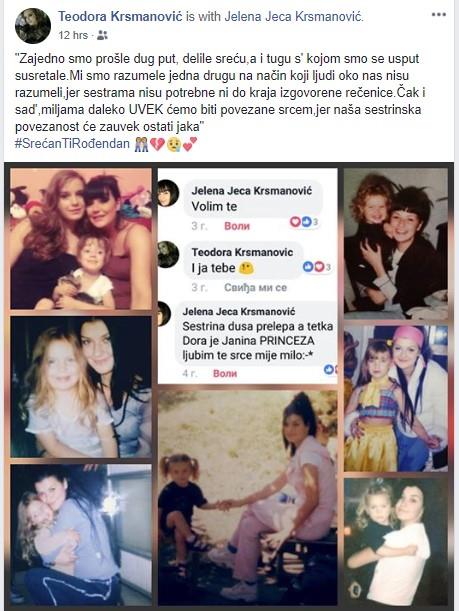This screenshot has height=611, width=459.
Task: Open the bottom-left hugging photo
Action: 81,535
